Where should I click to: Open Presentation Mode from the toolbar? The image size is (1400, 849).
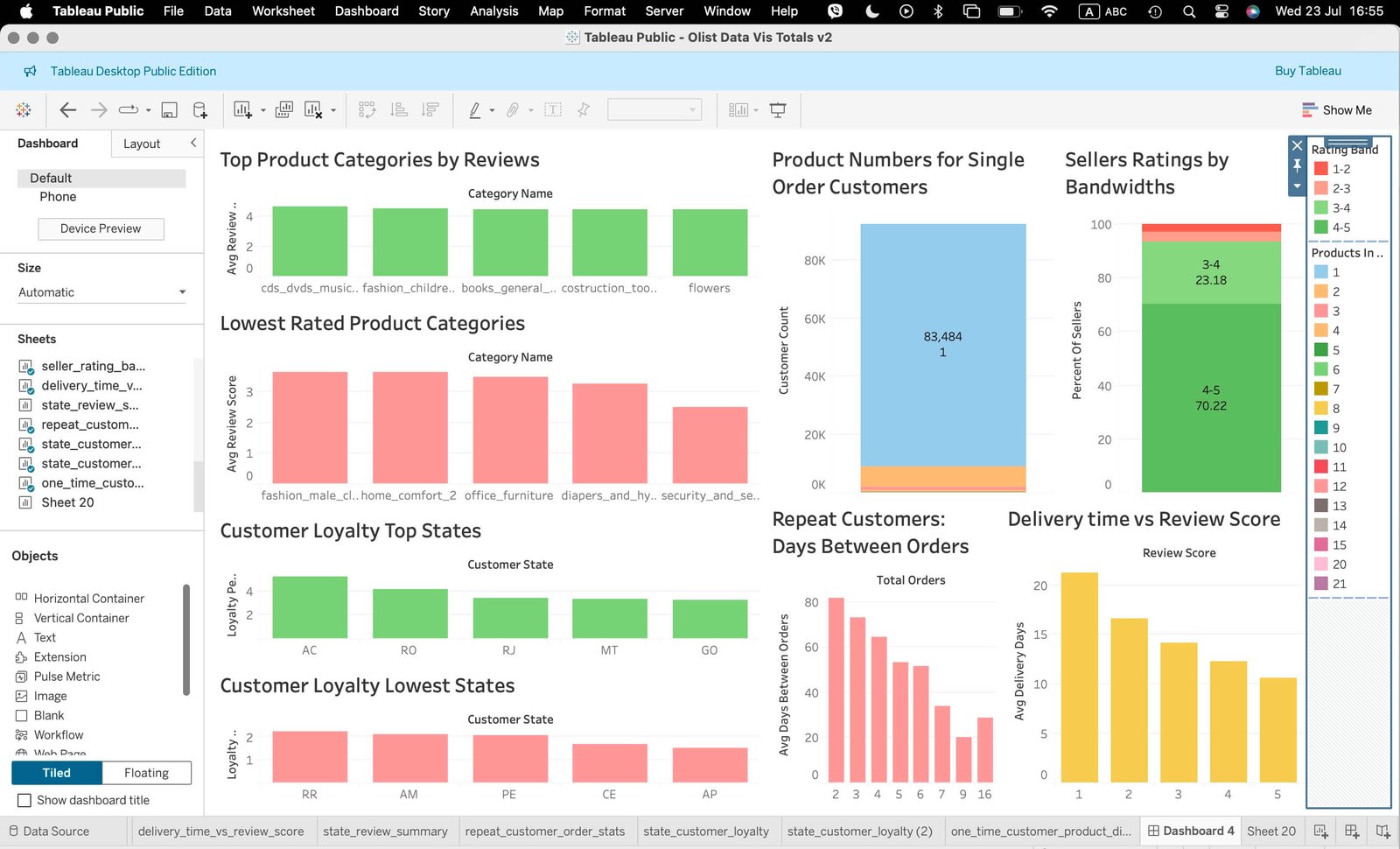pos(777,110)
